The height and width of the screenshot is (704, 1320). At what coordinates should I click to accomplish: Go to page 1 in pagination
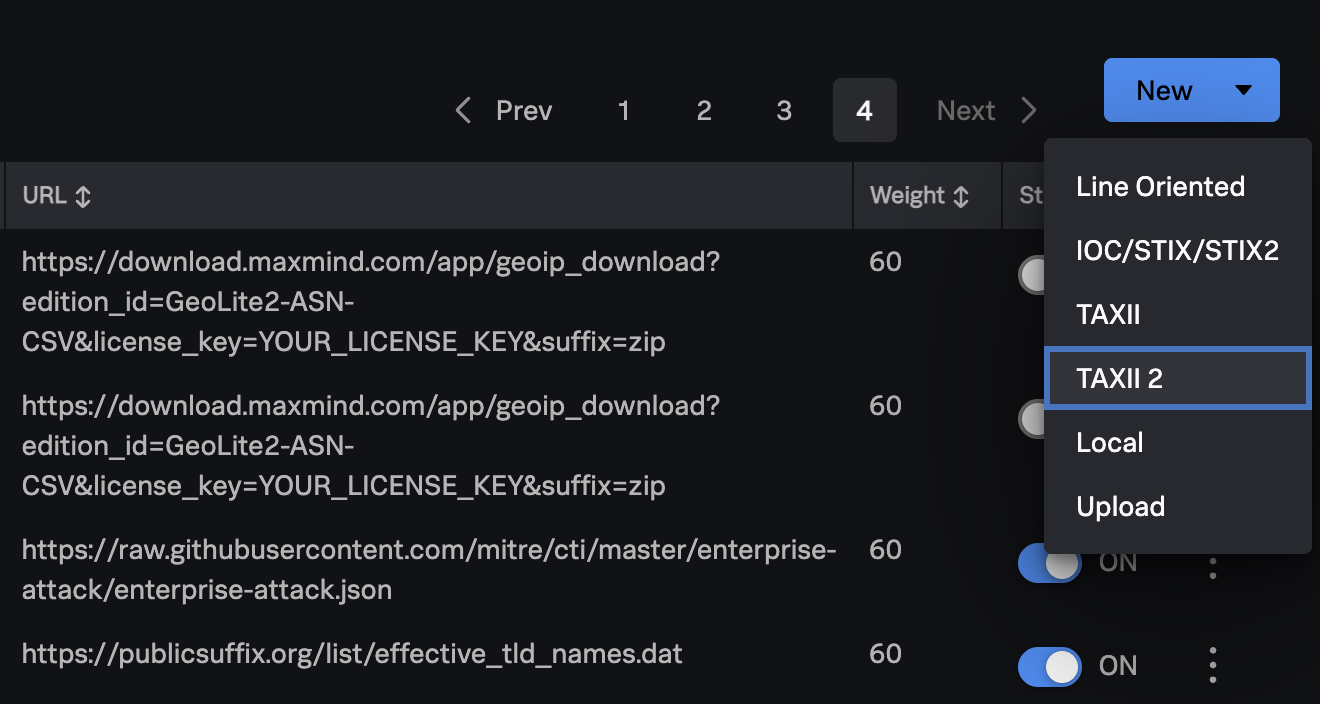click(x=623, y=110)
